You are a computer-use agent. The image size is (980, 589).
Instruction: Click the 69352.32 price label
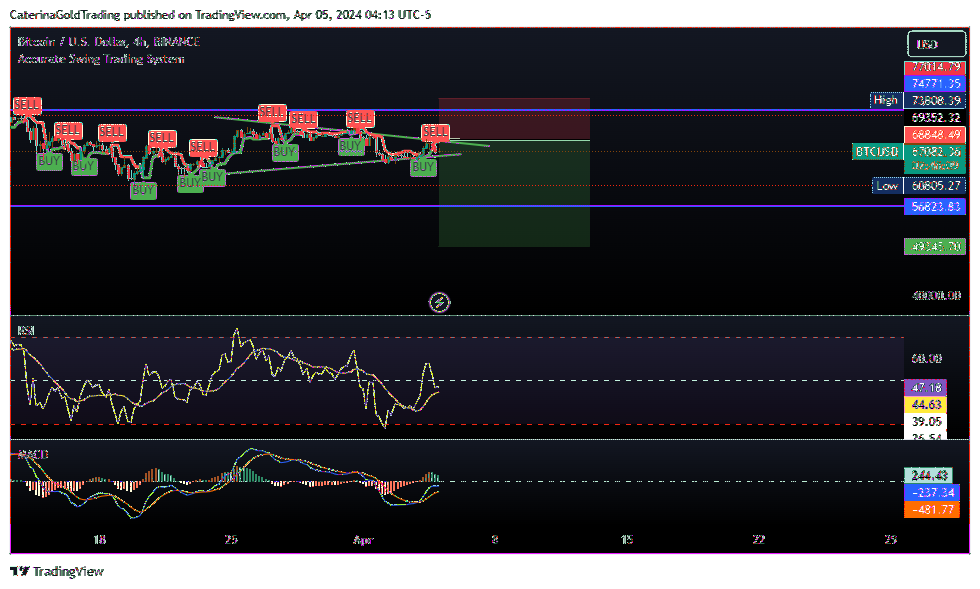pos(936,118)
